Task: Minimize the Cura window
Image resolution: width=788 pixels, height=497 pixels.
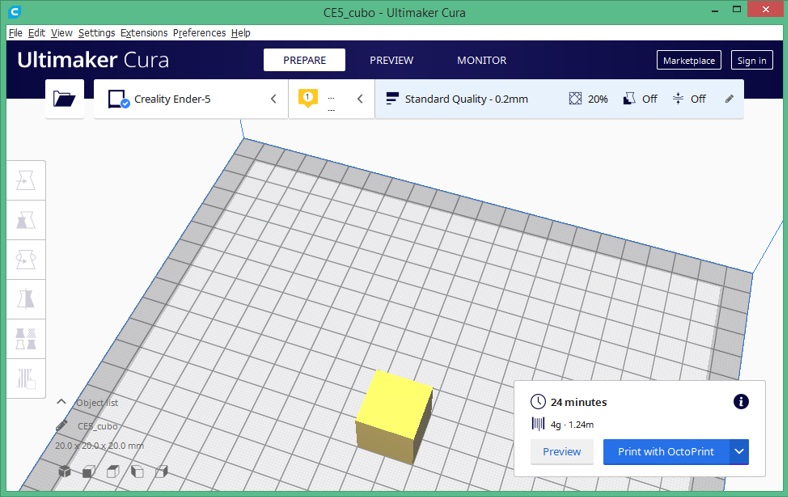Action: point(715,10)
